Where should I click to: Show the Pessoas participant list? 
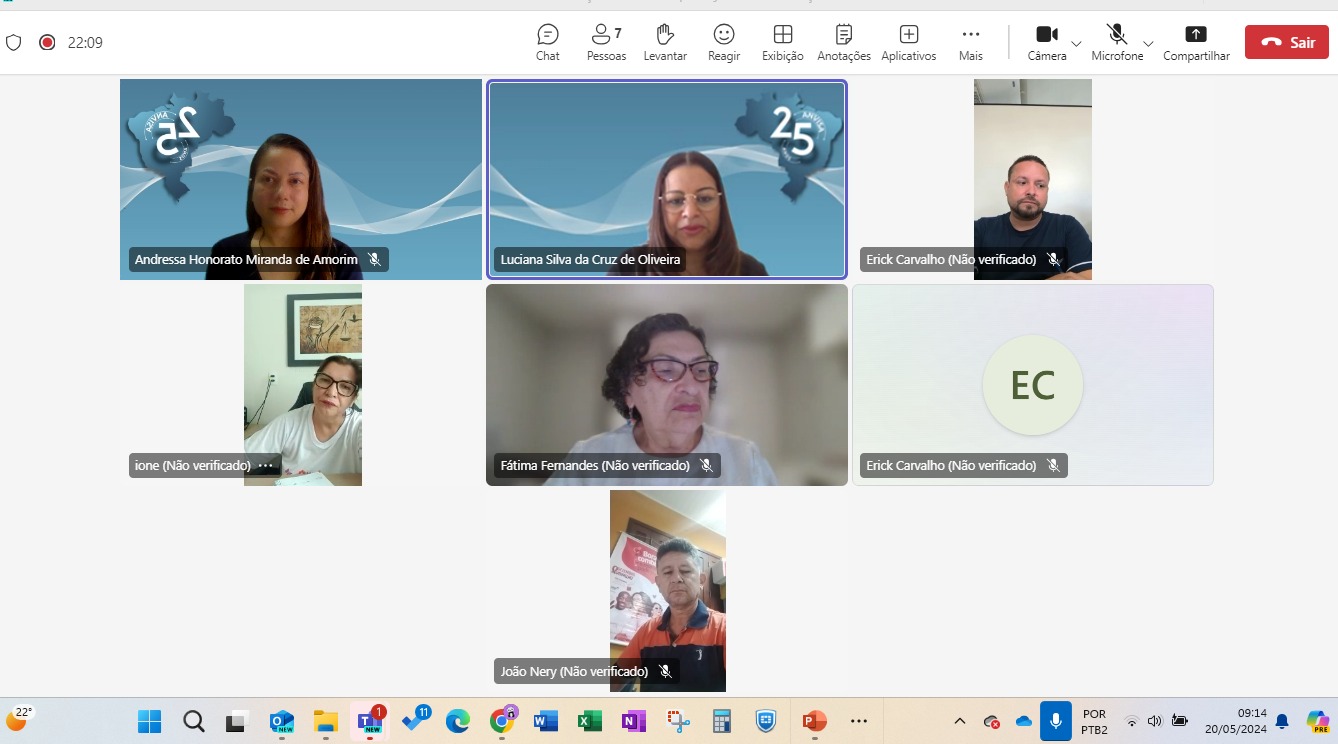click(x=606, y=43)
